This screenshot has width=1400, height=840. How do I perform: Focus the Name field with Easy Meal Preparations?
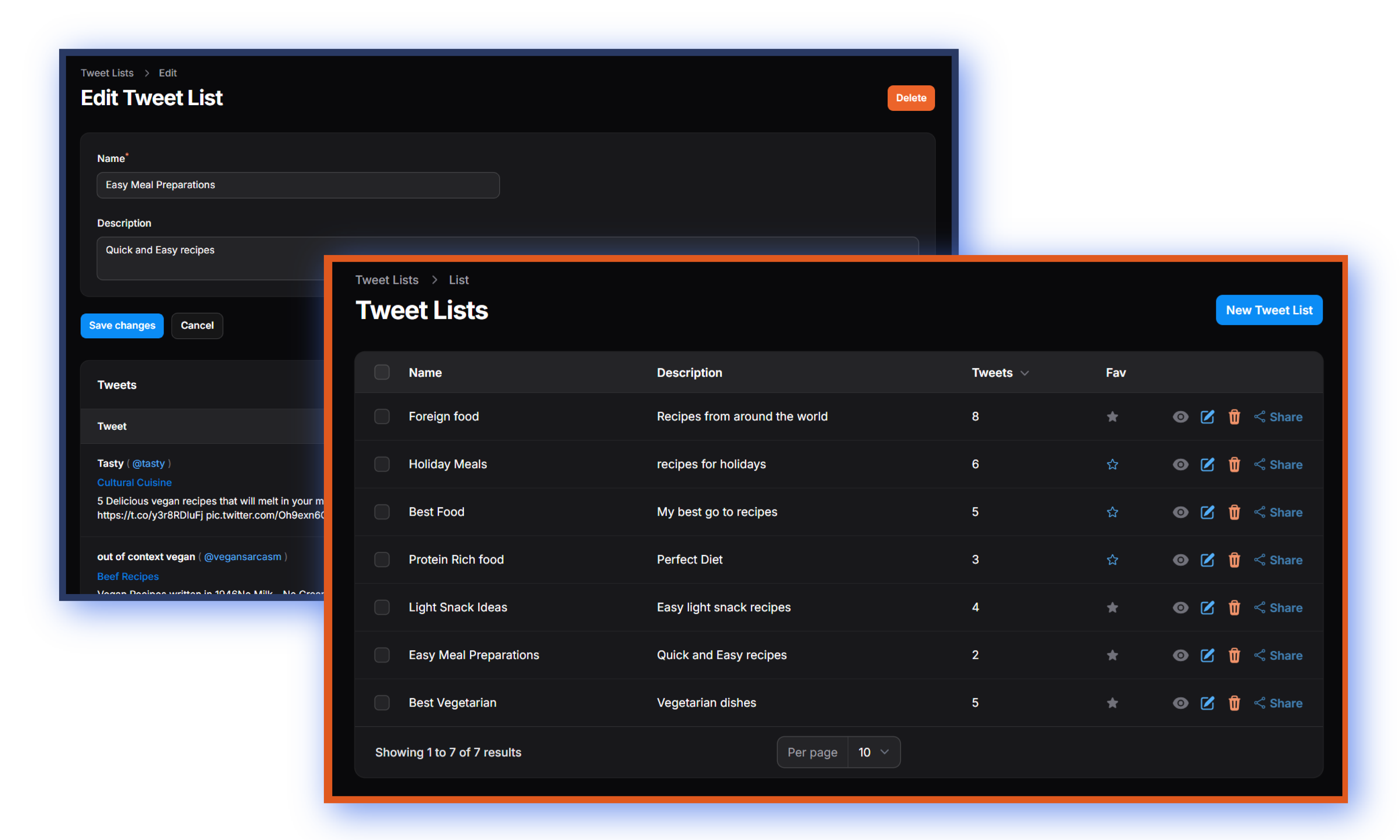(x=298, y=185)
